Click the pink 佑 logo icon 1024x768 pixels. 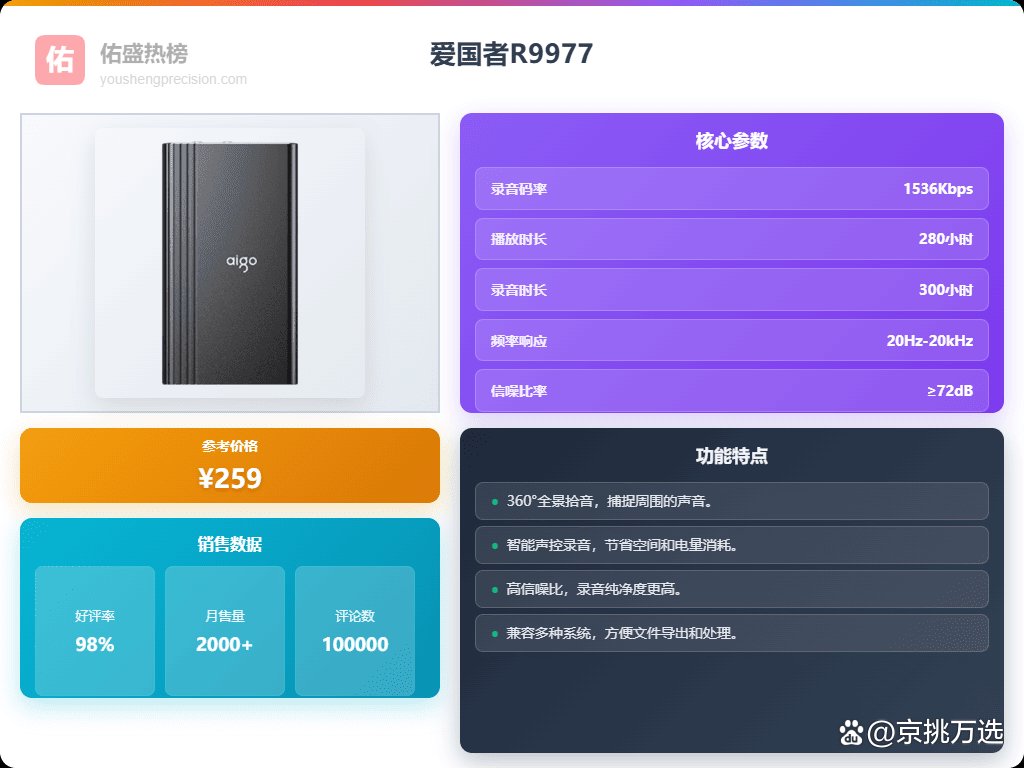pyautogui.click(x=60, y=60)
